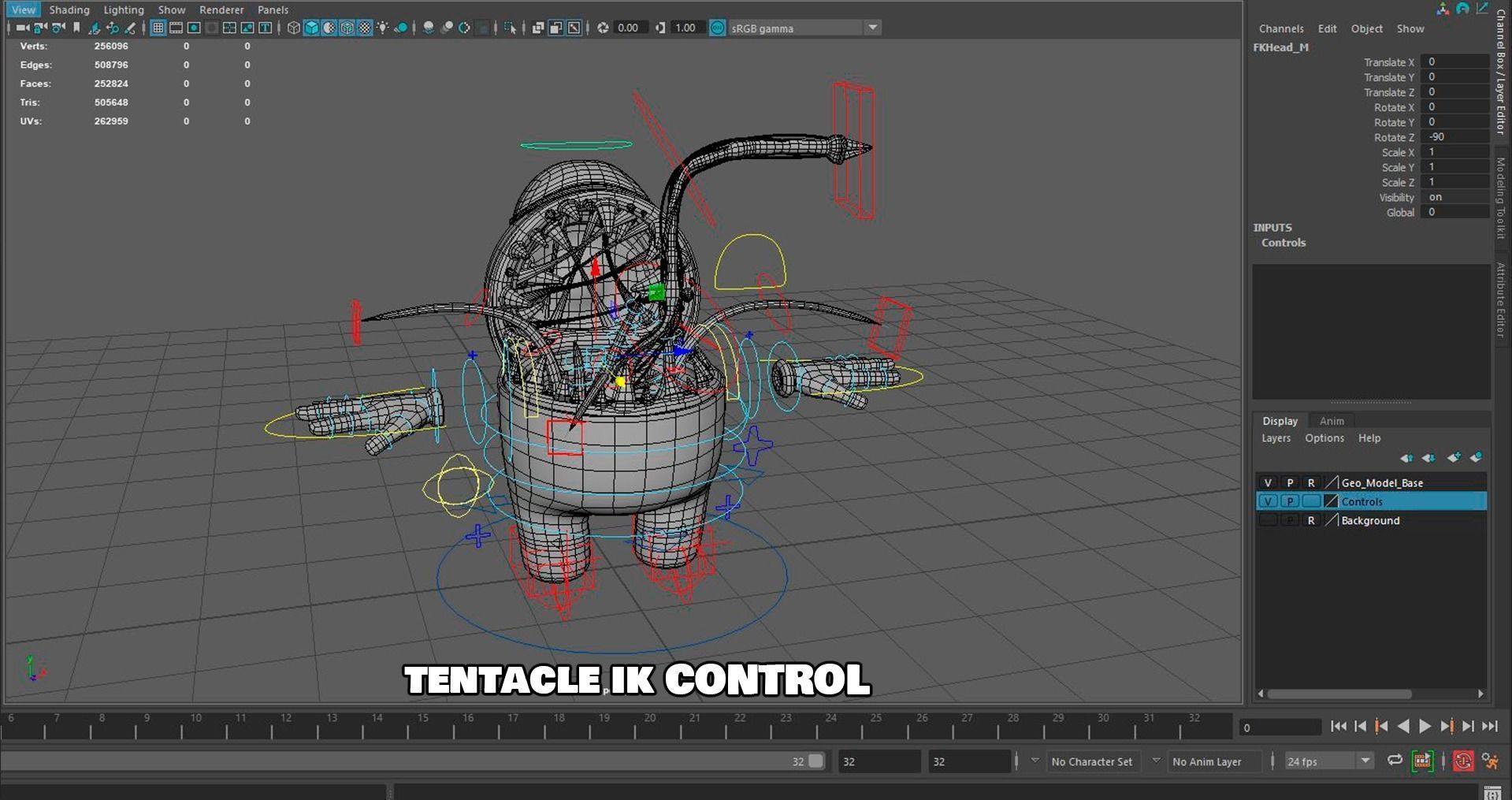
Task: Open the Channels menu in Channel Box
Action: pos(1281,28)
